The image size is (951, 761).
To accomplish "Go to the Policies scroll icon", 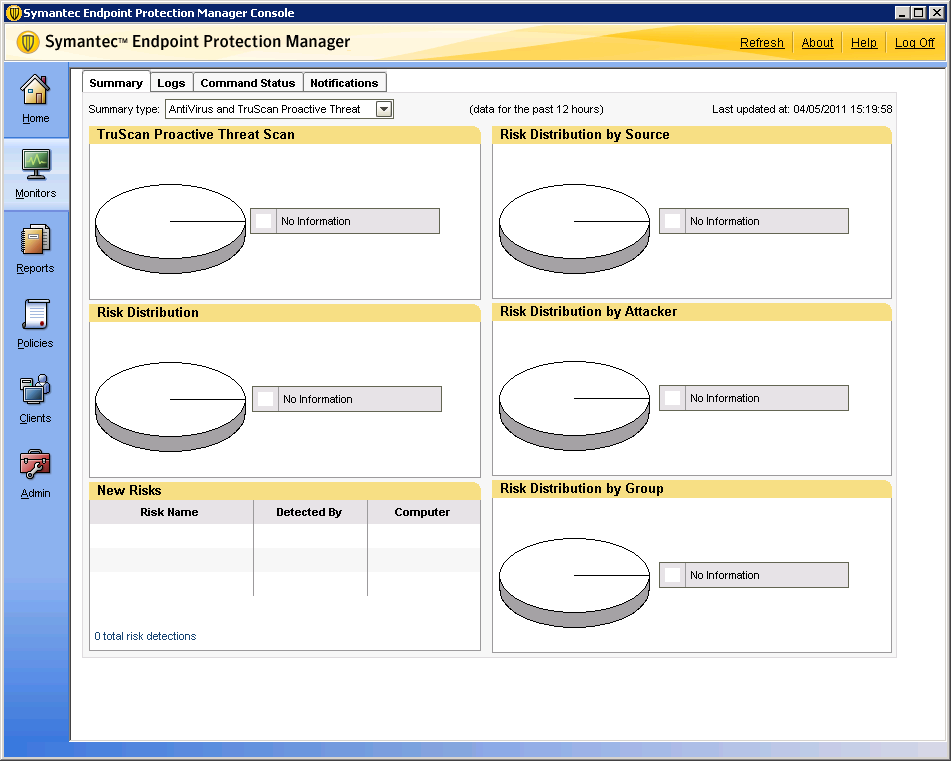I will pos(35,315).
